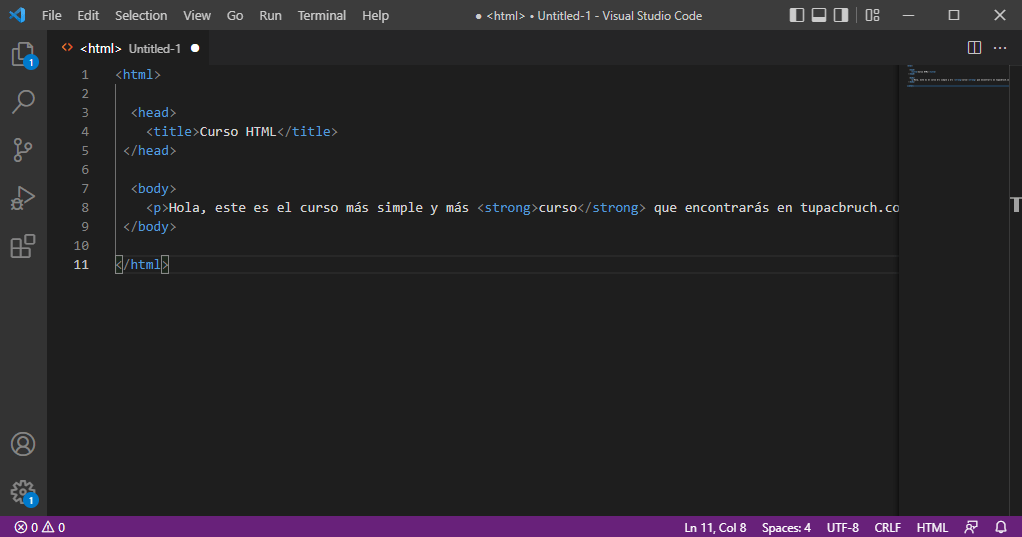The height and width of the screenshot is (537, 1022).
Task: Close the unsaved Untitled-1 tab dot
Action: pos(195,48)
